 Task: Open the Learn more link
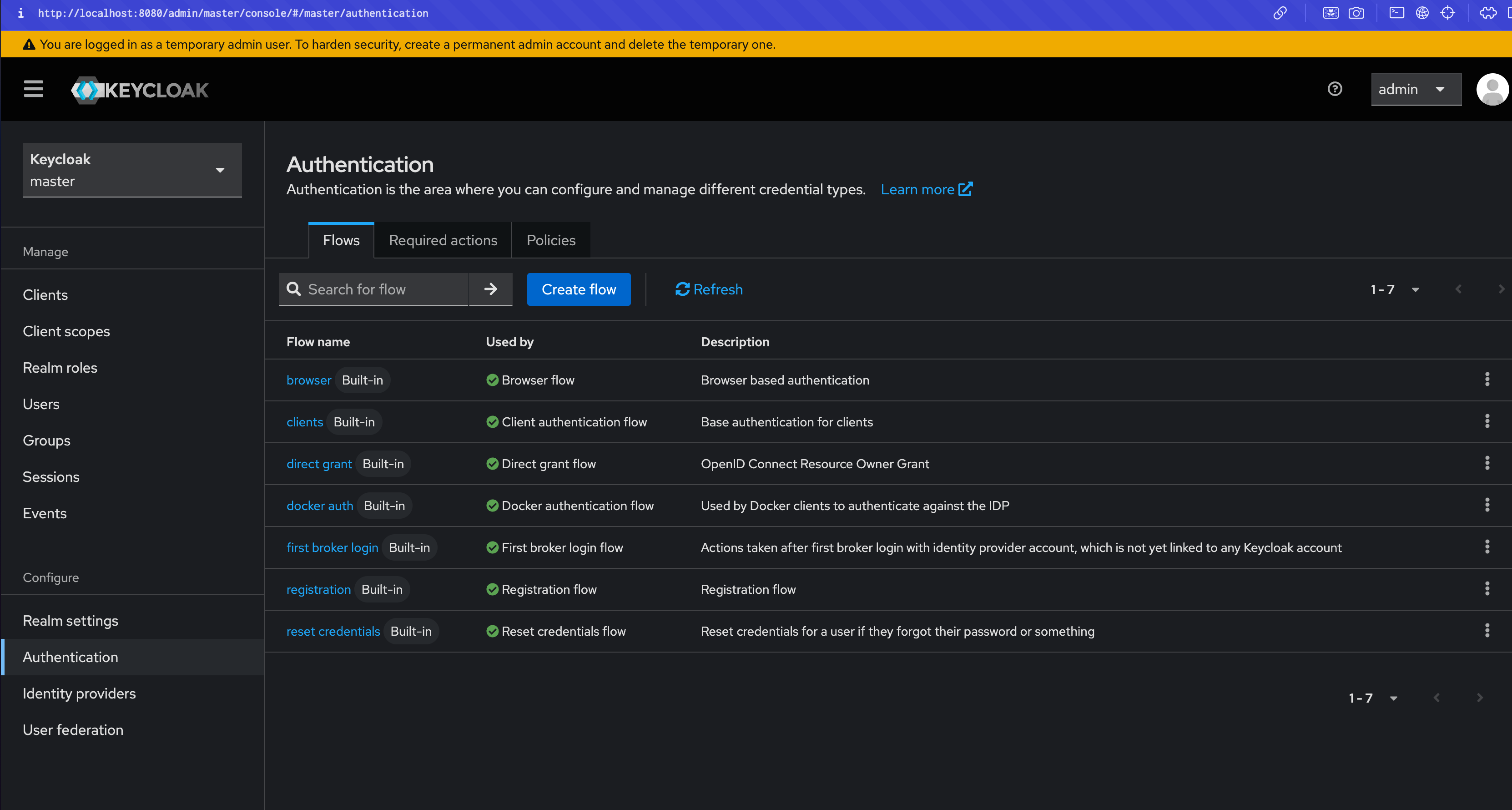[x=926, y=189]
